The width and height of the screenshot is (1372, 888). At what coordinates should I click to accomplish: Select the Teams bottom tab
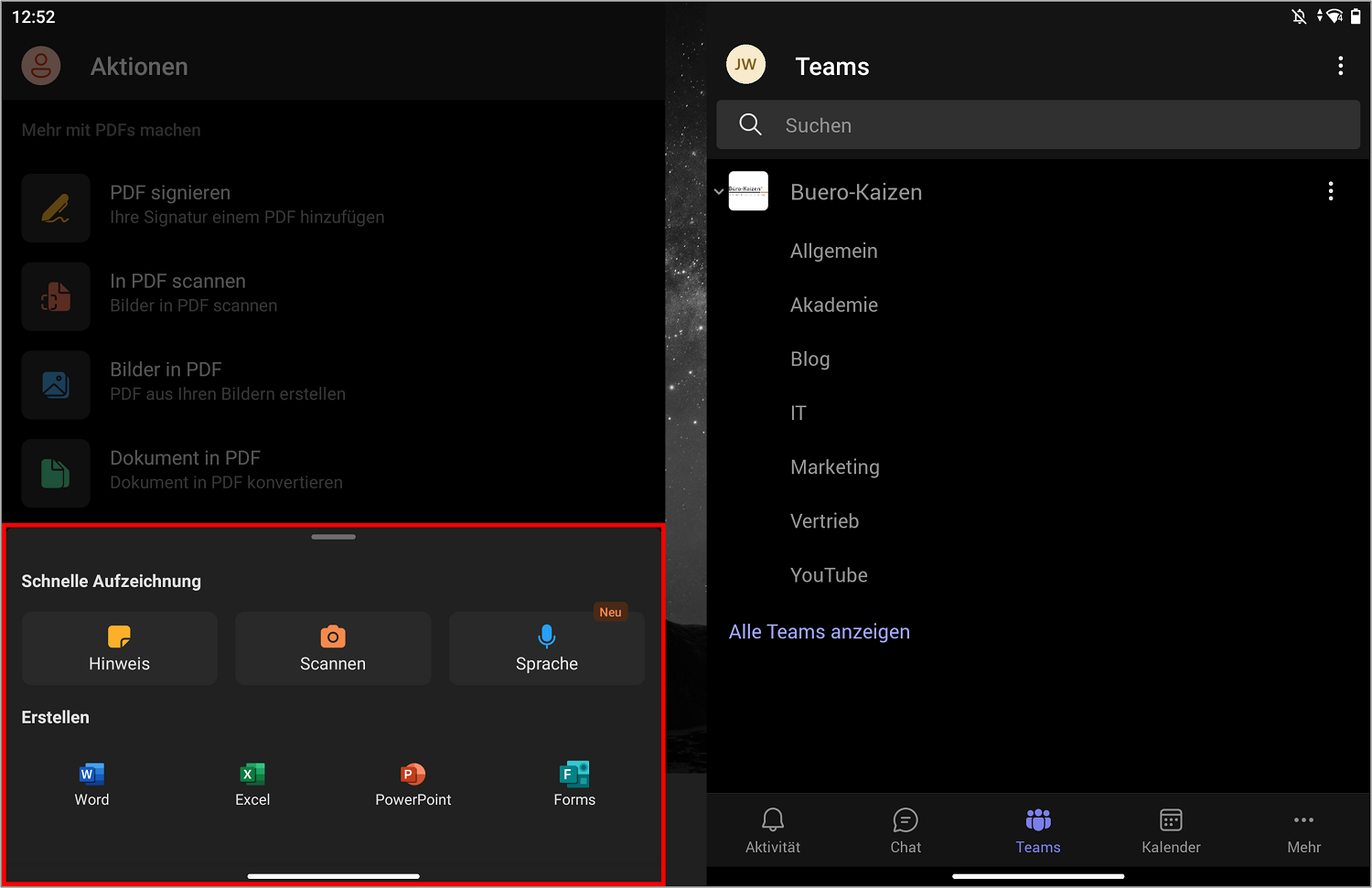tap(1038, 830)
